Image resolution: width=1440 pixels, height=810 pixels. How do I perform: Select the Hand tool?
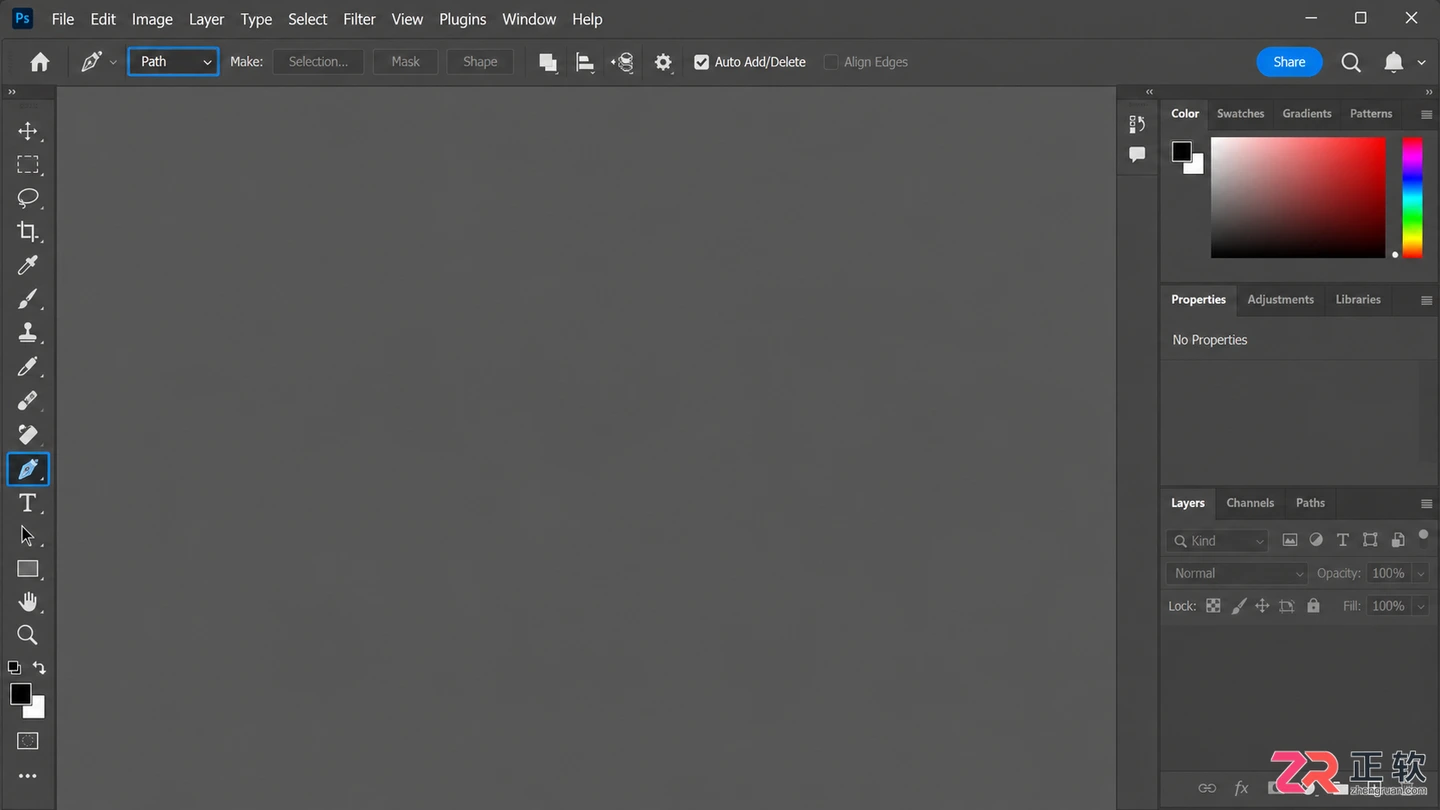click(x=28, y=602)
